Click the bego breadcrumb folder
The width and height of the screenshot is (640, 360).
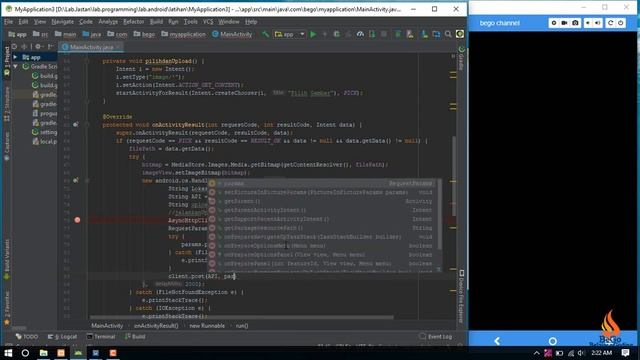coord(144,34)
